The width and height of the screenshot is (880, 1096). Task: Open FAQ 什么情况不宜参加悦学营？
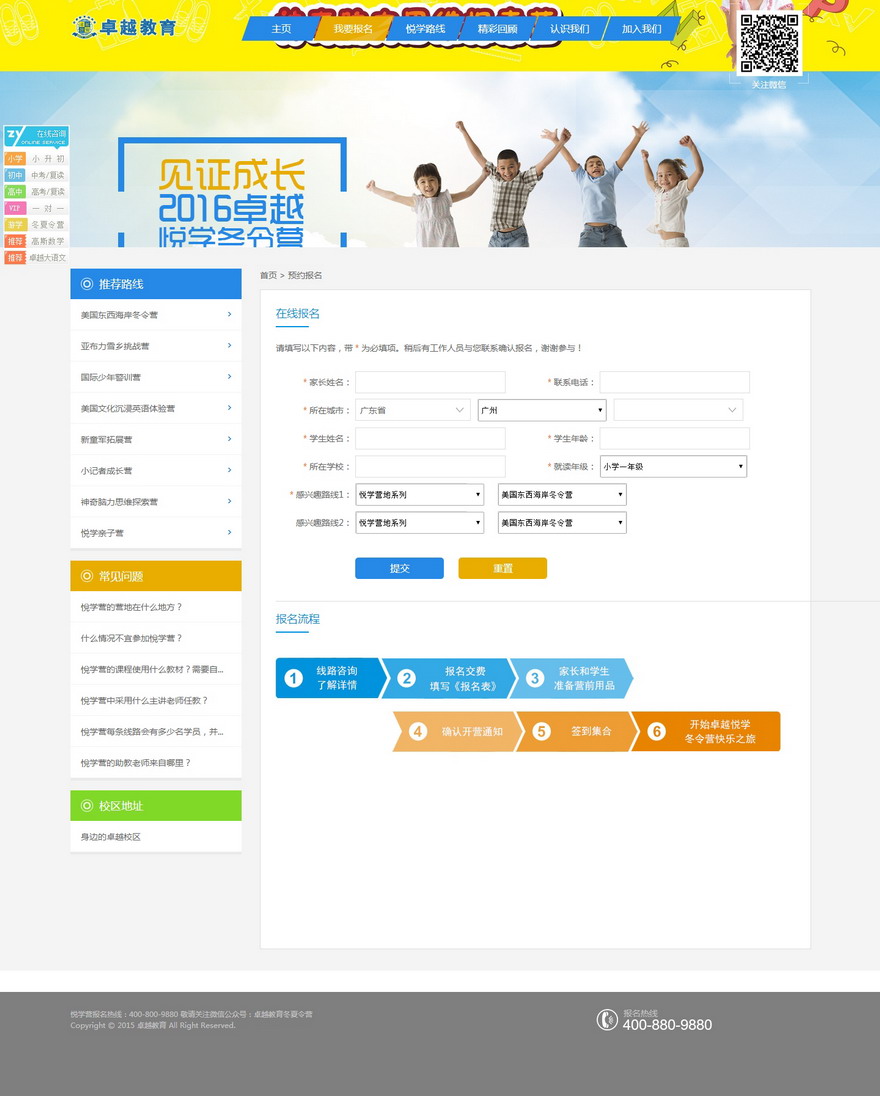[131, 638]
